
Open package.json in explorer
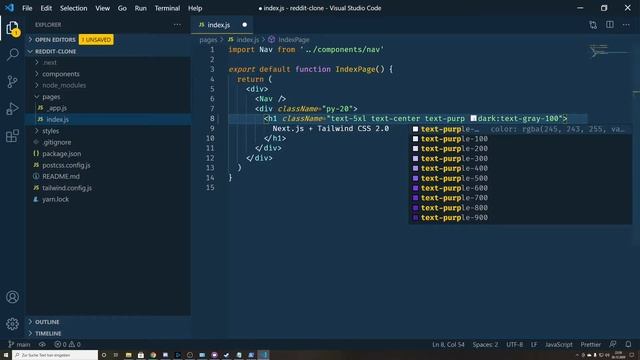[x=108, y=153]
